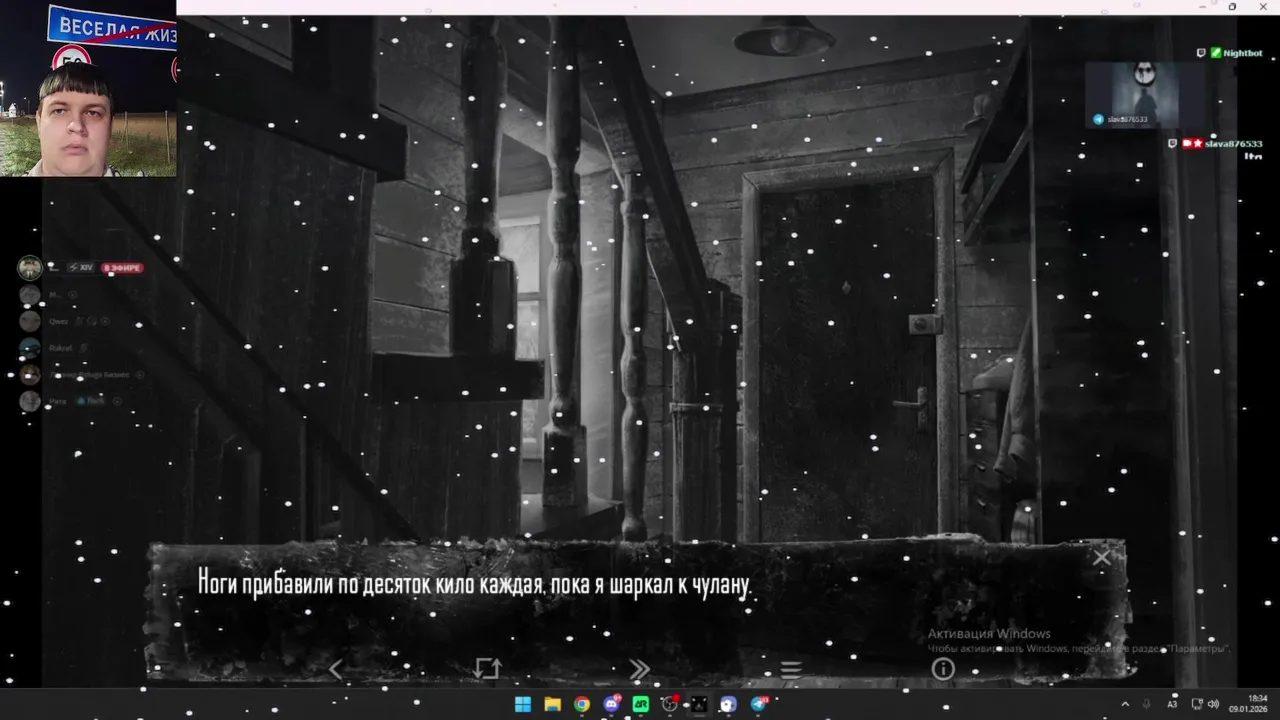Viewport: 1280px width, 720px height.
Task: Restore down the window
Action: [1232, 7]
